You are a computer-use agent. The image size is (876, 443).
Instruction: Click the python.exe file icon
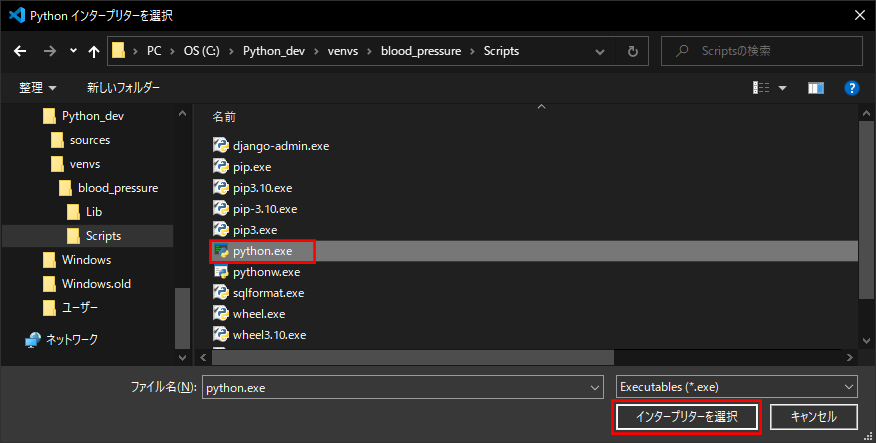(x=221, y=251)
